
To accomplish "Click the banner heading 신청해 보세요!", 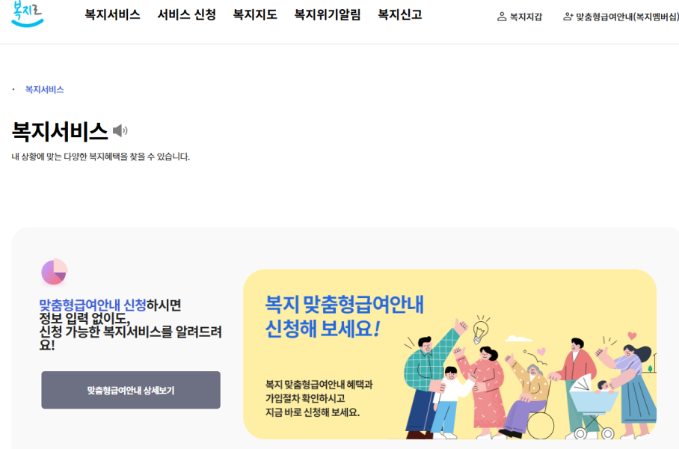I will pos(323,329).
